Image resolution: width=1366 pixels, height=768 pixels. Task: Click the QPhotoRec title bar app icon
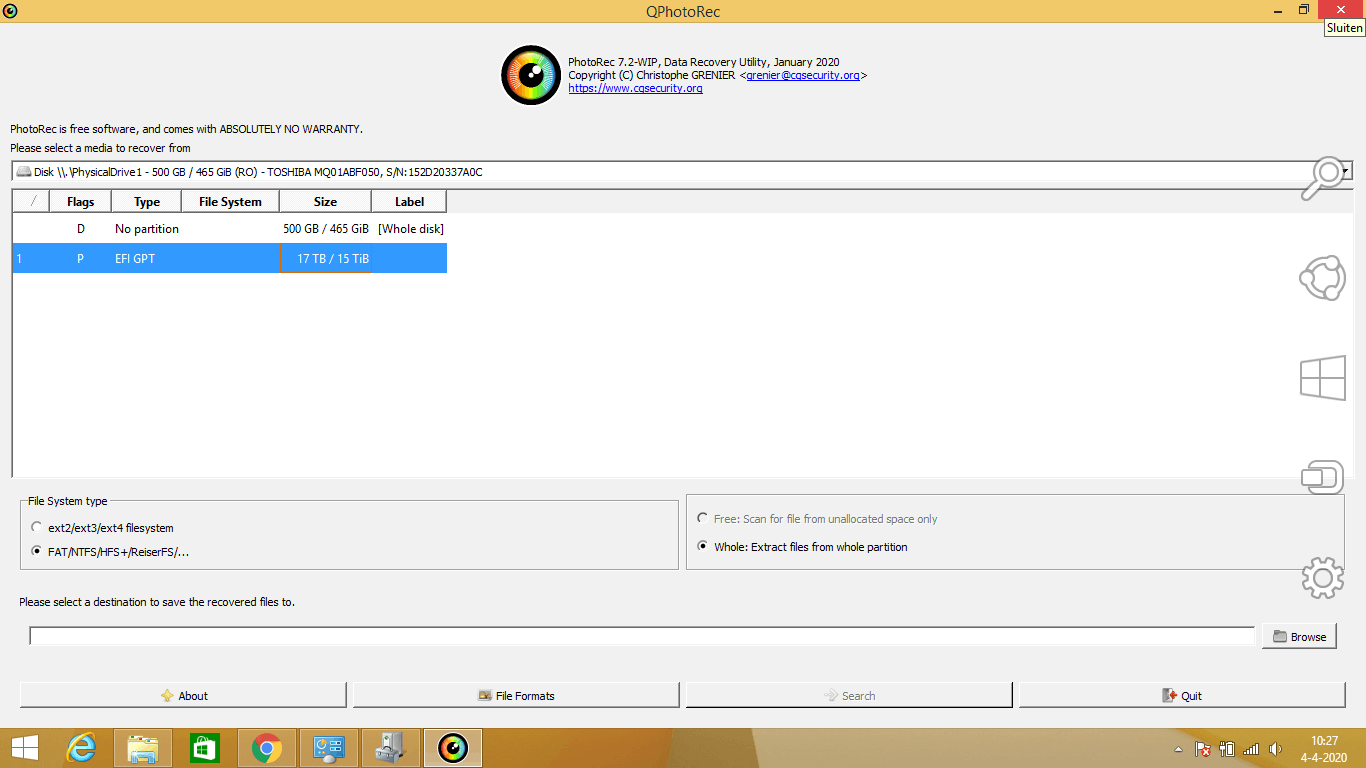click(x=10, y=11)
